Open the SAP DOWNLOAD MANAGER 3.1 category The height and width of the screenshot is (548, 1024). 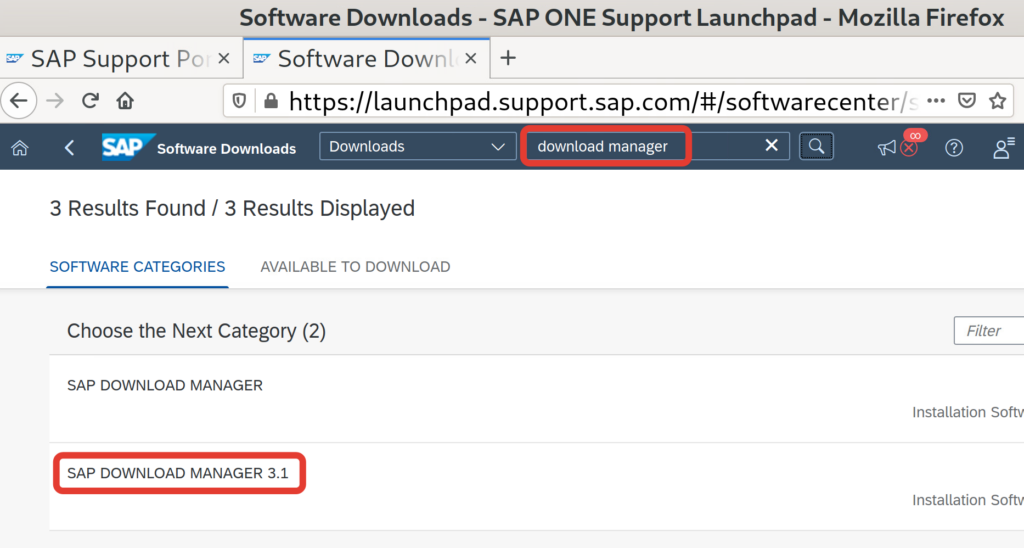178,473
